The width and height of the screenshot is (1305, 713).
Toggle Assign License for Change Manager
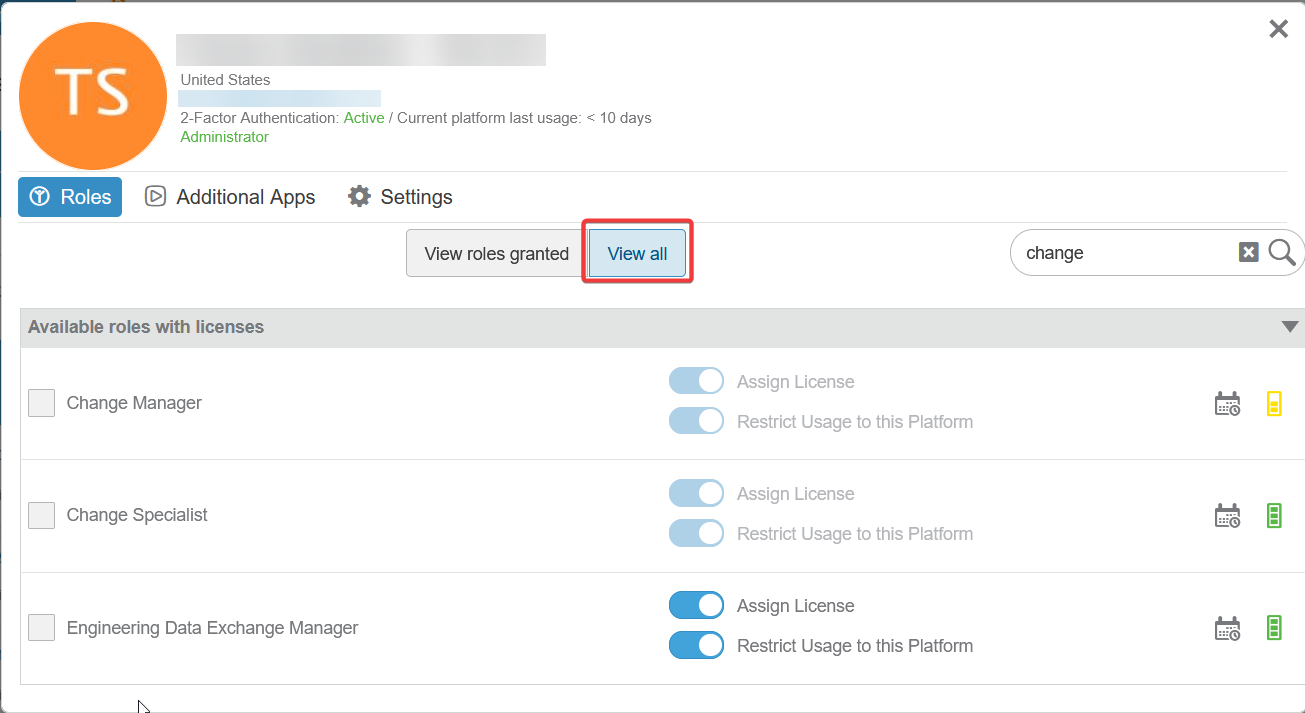coord(696,381)
